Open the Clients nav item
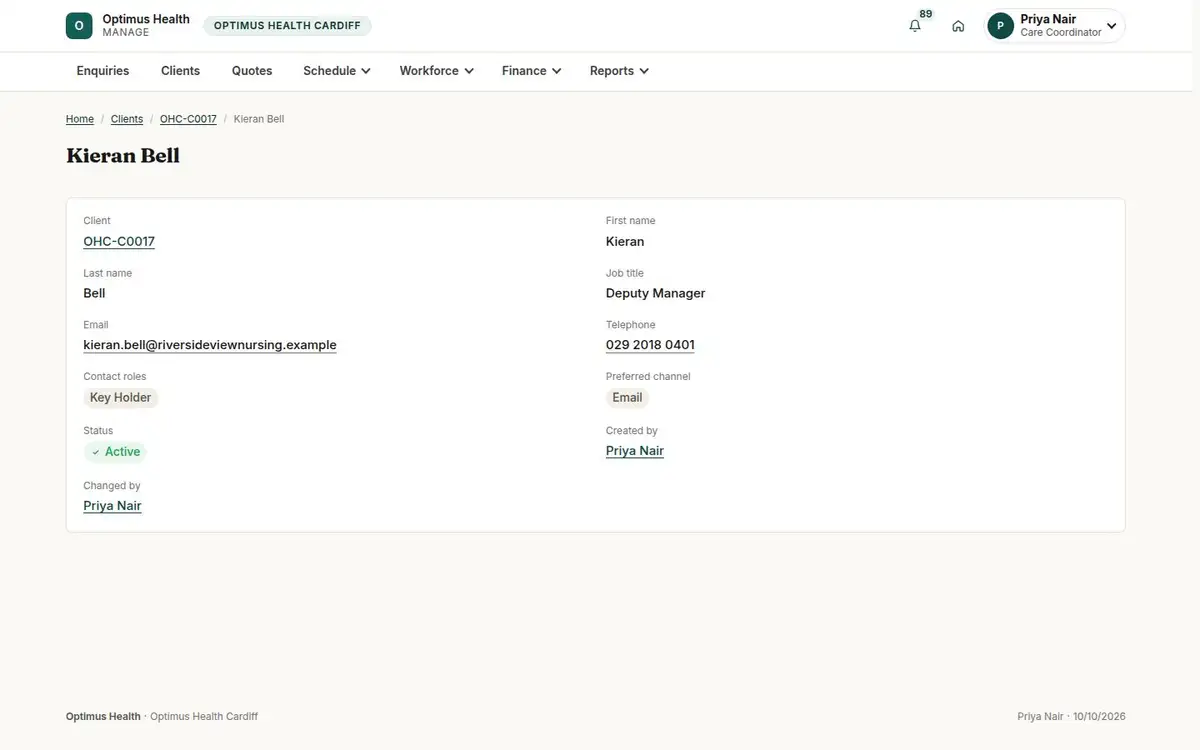The width and height of the screenshot is (1200, 750). (181, 71)
